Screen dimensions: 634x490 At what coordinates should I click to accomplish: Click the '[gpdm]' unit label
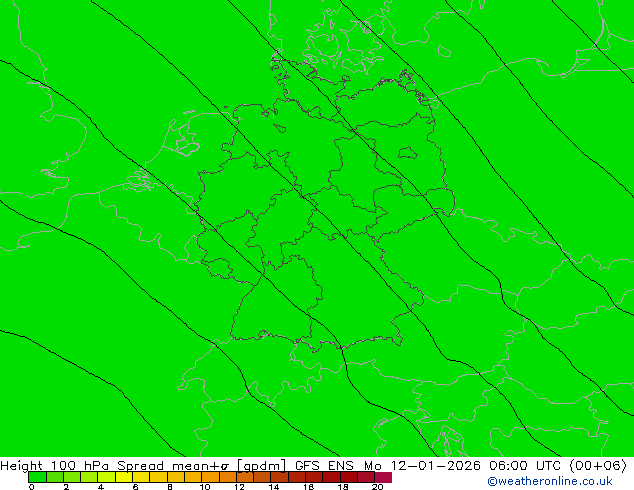tap(261, 465)
